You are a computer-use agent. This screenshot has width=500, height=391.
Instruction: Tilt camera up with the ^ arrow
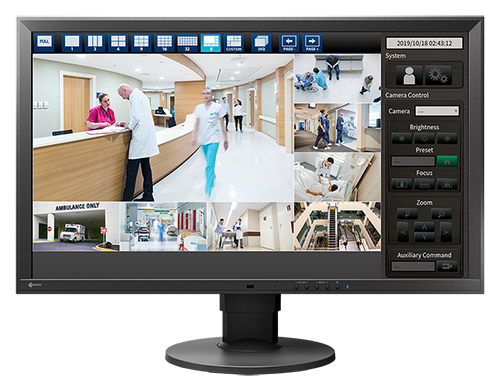[424, 227]
